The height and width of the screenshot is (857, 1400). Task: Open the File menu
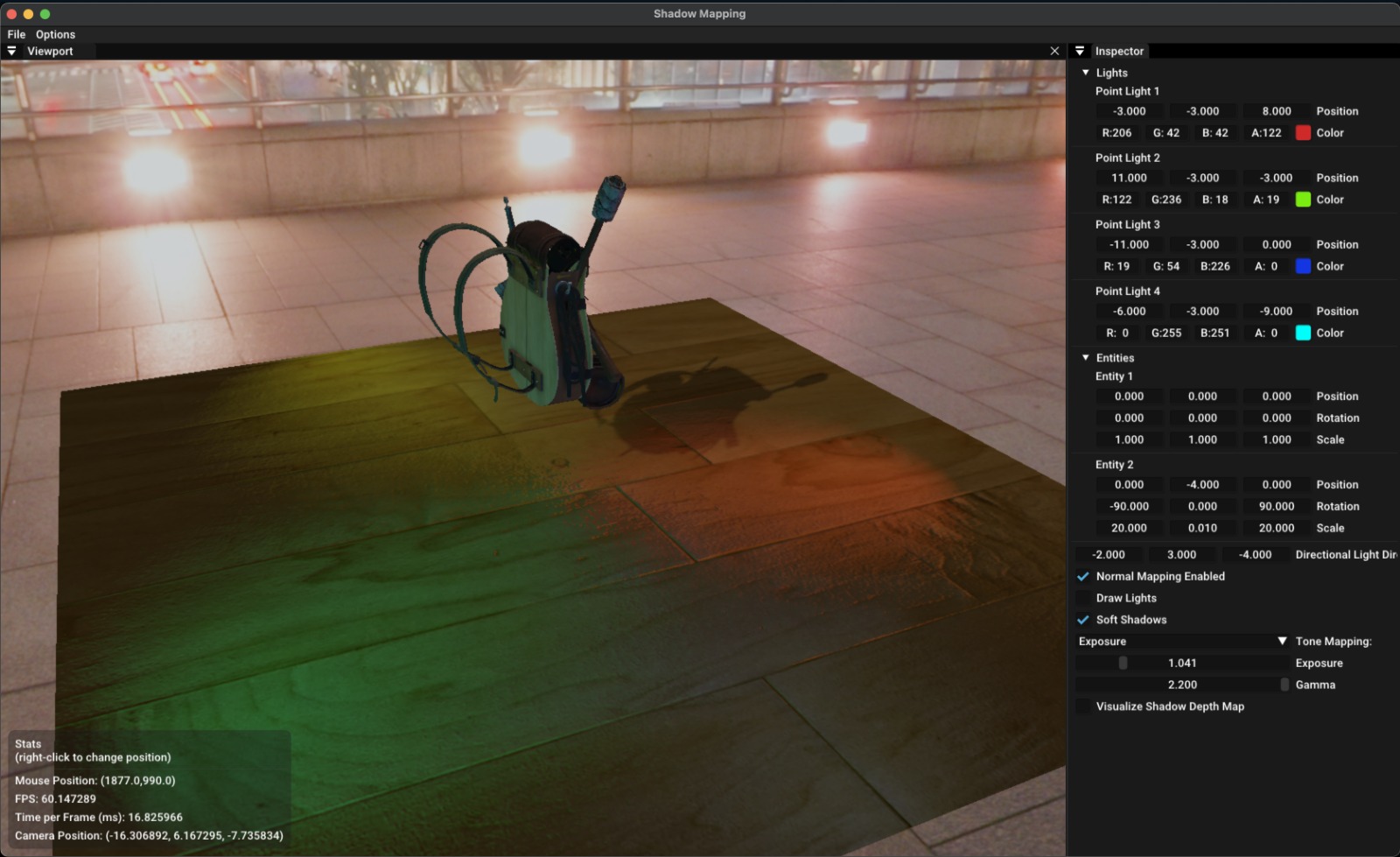17,34
